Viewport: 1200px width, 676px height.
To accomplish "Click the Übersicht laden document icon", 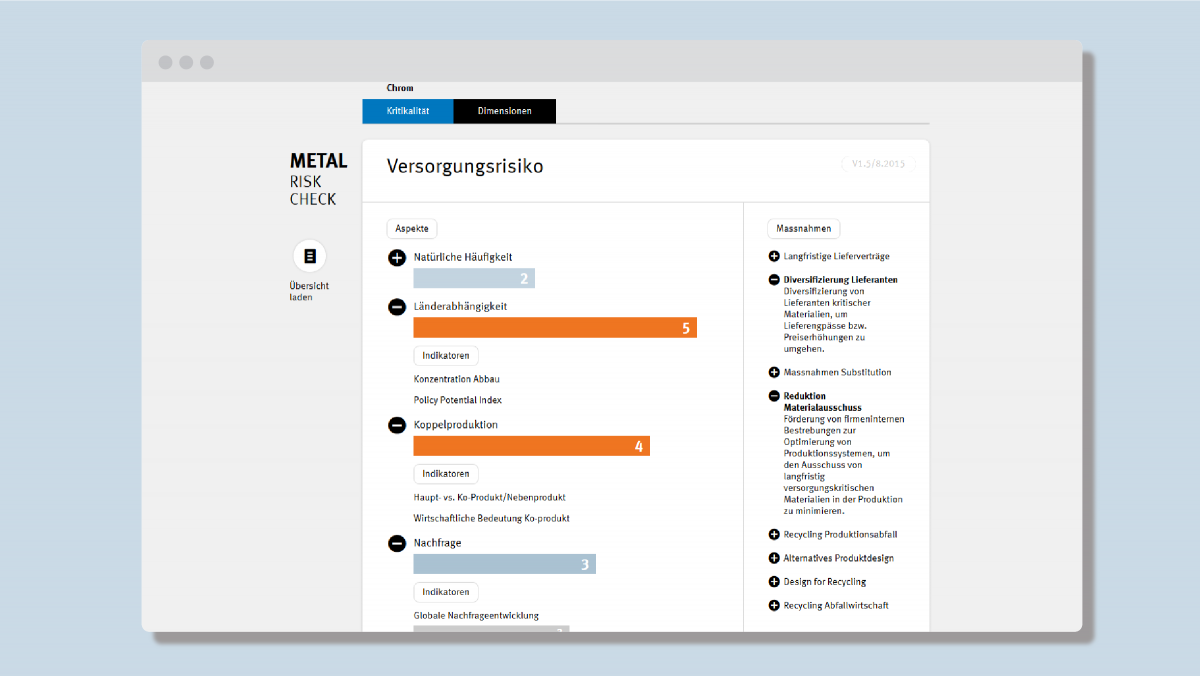I will 310,256.
